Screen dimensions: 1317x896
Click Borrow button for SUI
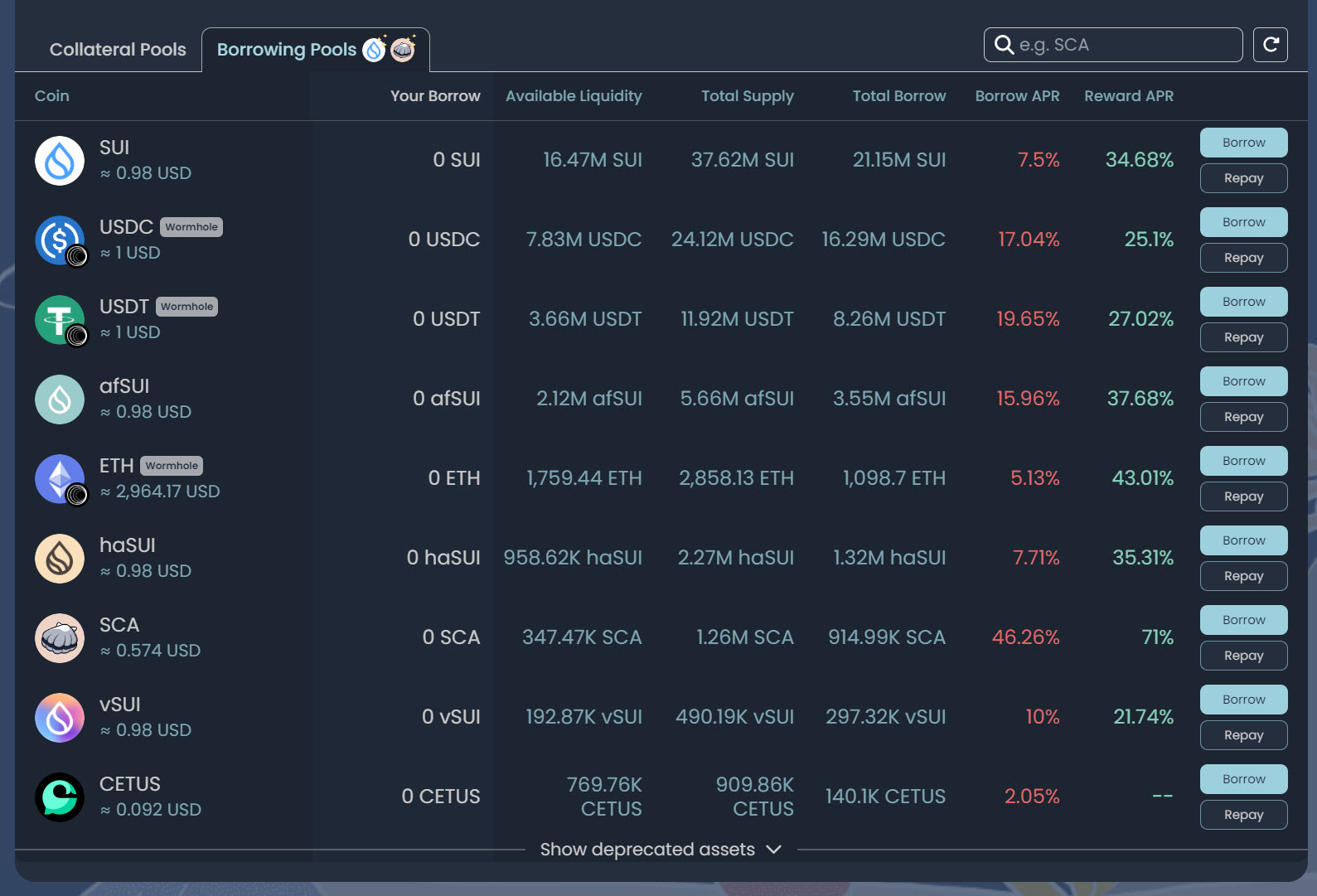pyautogui.click(x=1243, y=143)
